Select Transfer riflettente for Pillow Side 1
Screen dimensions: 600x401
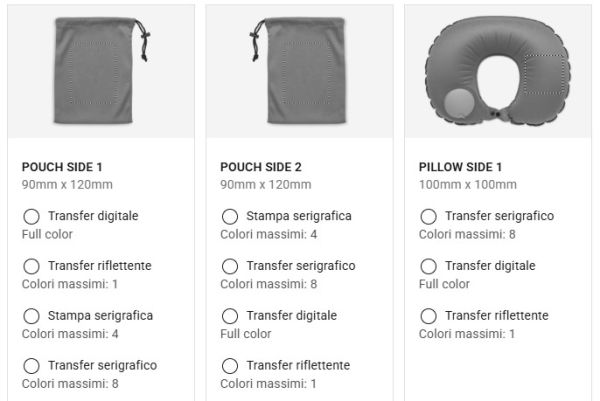pyautogui.click(x=429, y=316)
